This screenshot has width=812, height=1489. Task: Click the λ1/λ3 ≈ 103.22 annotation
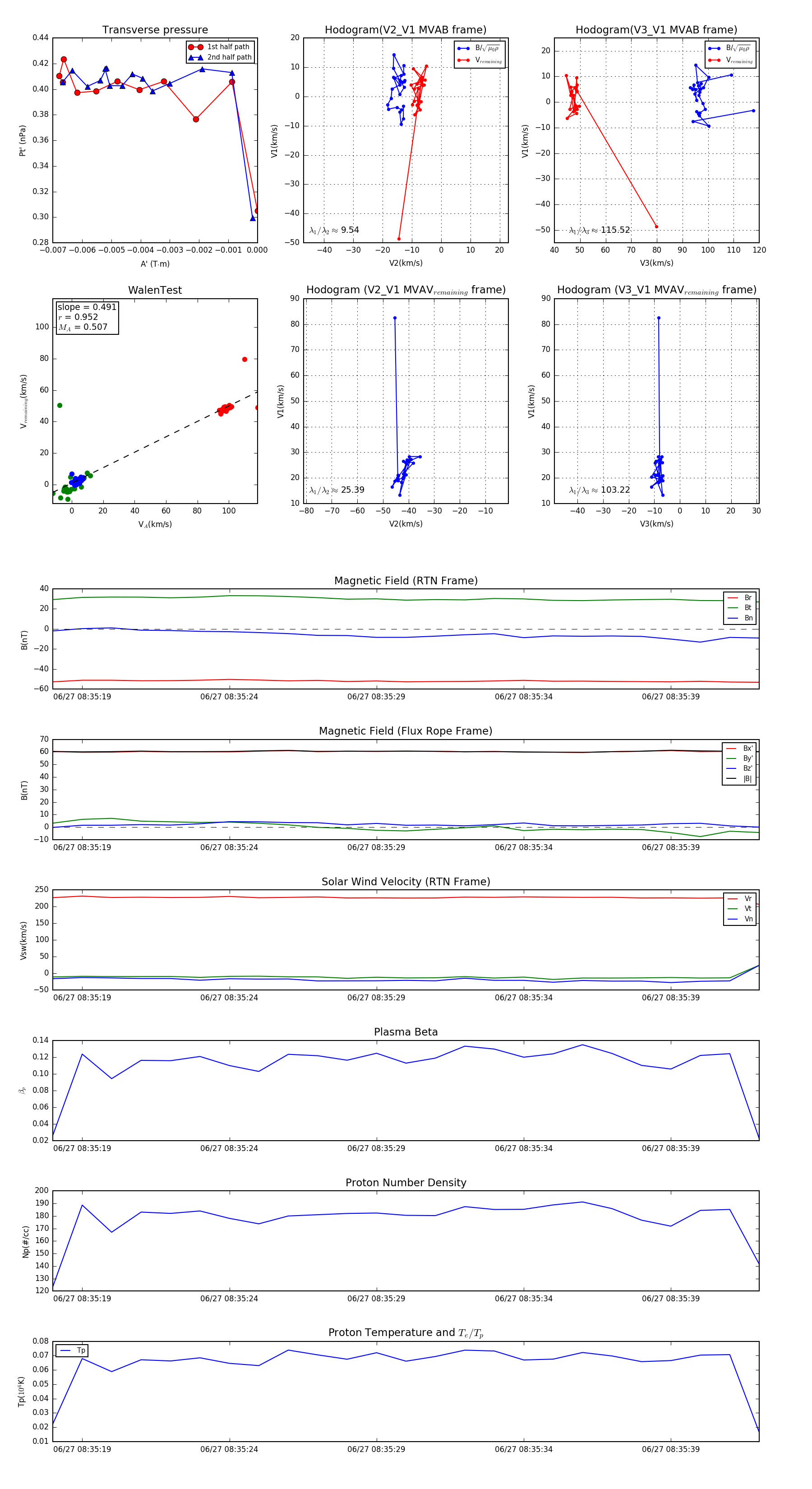(600, 490)
